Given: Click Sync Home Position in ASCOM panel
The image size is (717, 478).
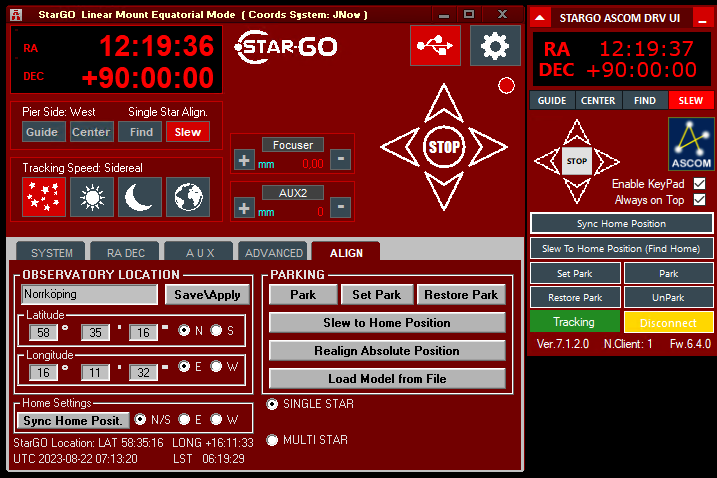Looking at the screenshot, I should (621, 223).
